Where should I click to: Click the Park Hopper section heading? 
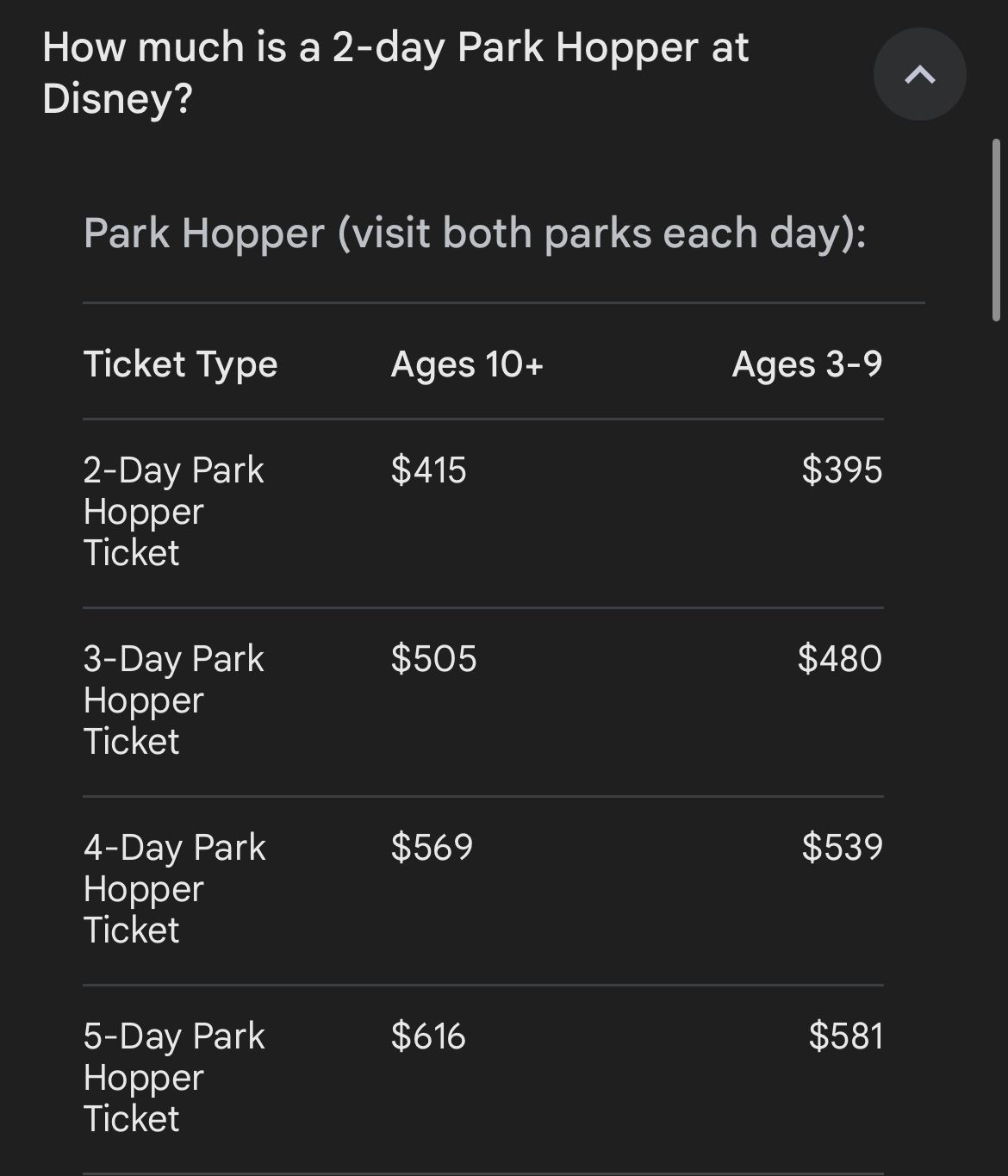(475, 233)
